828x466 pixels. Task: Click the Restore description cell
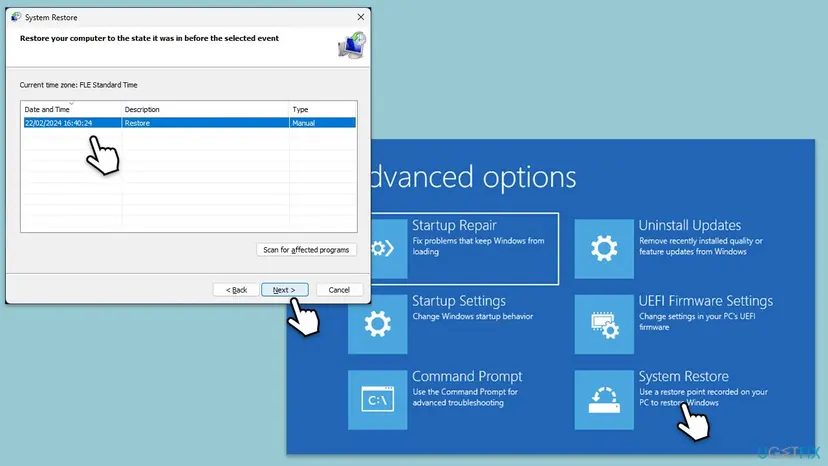[x=205, y=123]
